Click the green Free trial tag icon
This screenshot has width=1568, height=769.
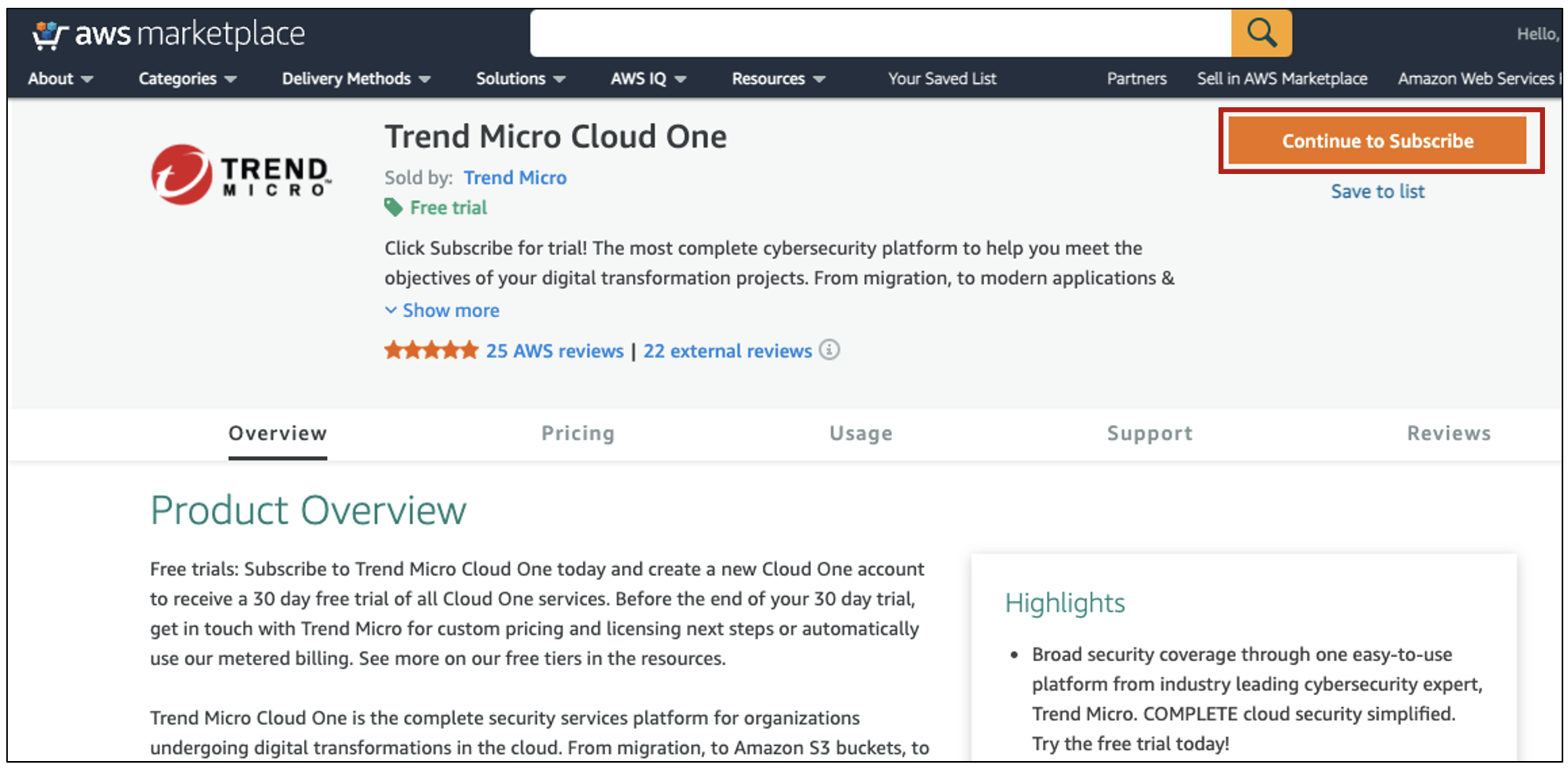[393, 207]
